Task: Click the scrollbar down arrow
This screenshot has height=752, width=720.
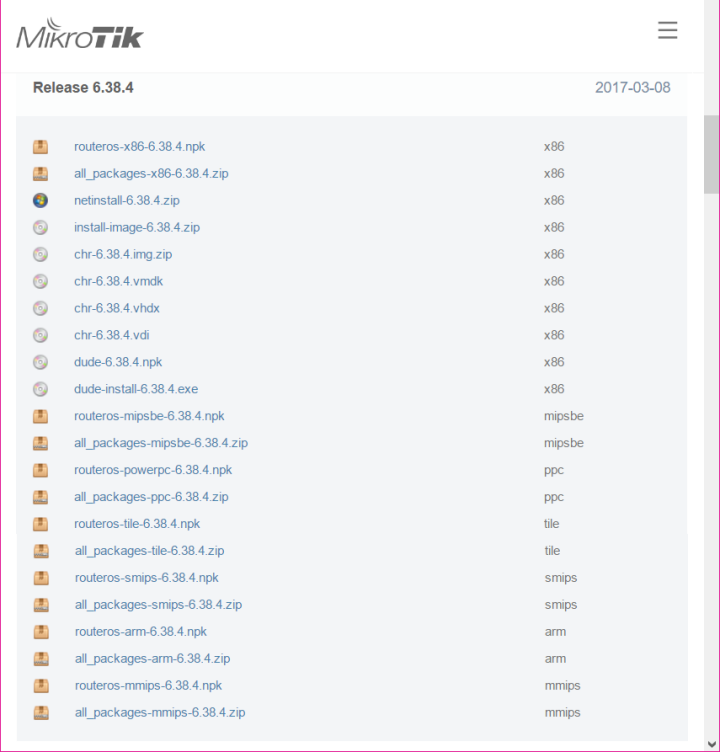Action: pyautogui.click(x=711, y=744)
